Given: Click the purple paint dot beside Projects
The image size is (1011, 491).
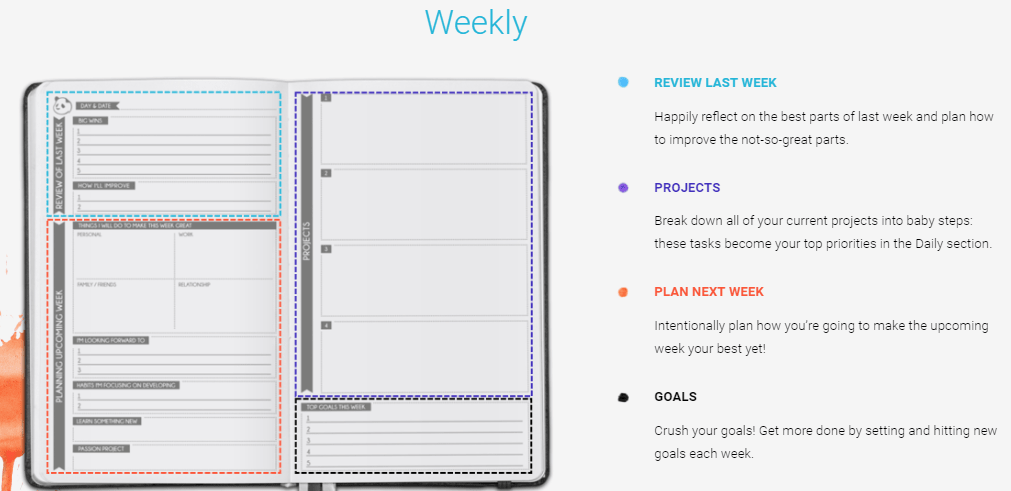Looking at the screenshot, I should (623, 188).
